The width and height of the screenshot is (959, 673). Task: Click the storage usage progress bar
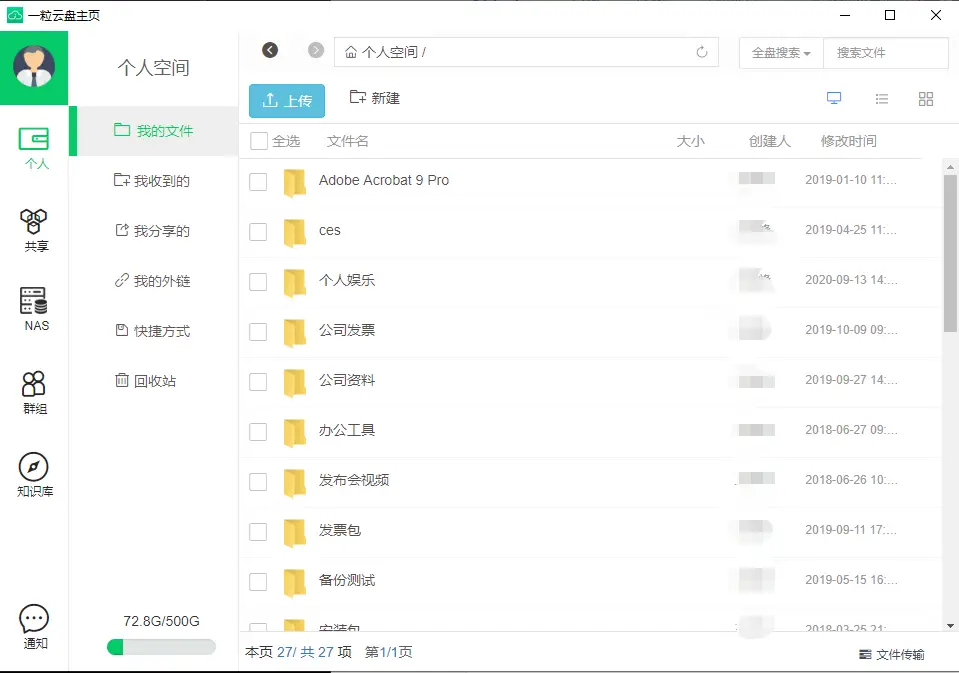tap(161, 647)
